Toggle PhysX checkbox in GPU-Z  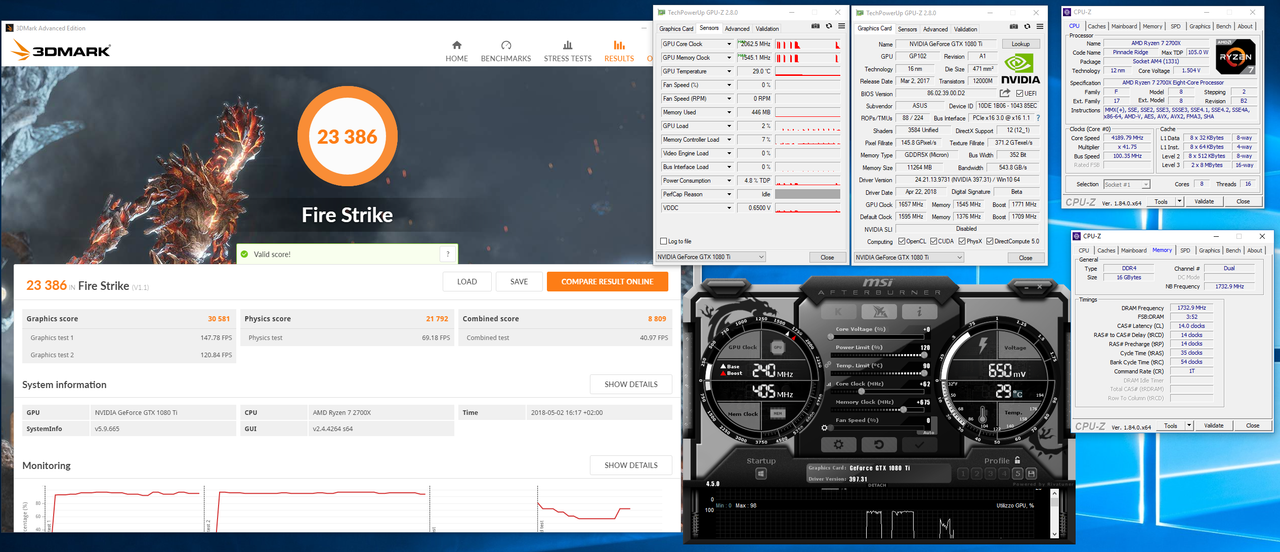962,241
